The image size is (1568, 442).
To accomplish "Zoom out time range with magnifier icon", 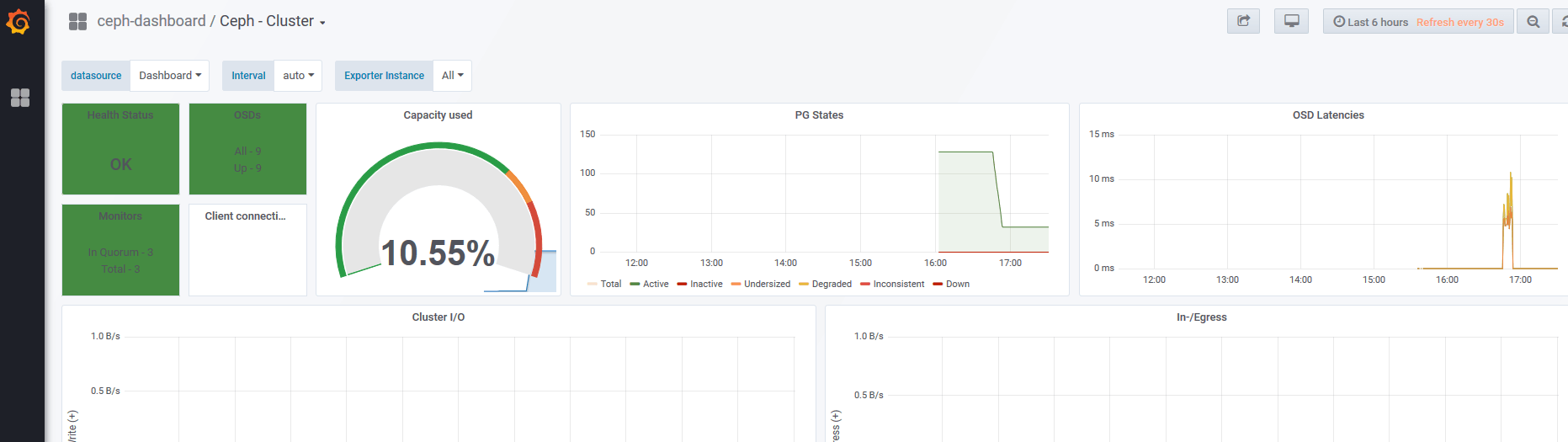I will pos(1533,22).
